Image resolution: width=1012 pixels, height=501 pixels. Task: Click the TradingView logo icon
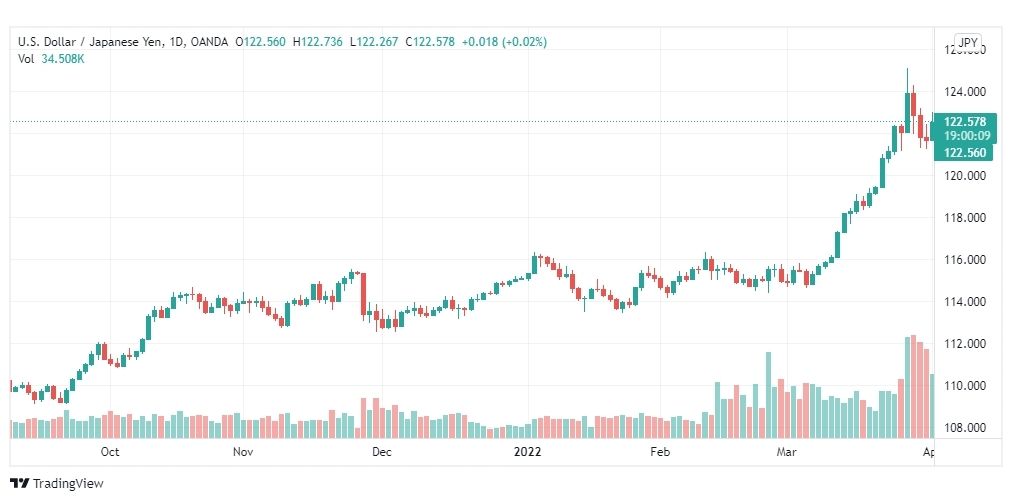(19, 484)
